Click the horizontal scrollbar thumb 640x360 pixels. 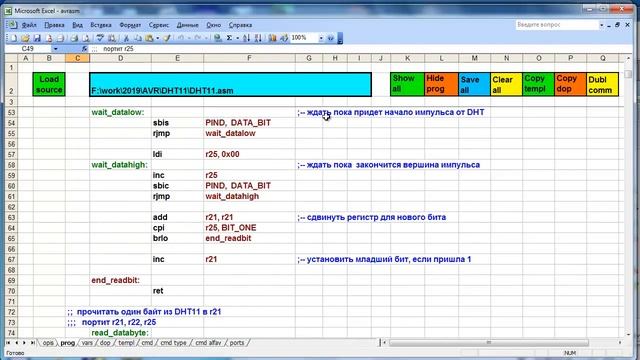(489, 343)
